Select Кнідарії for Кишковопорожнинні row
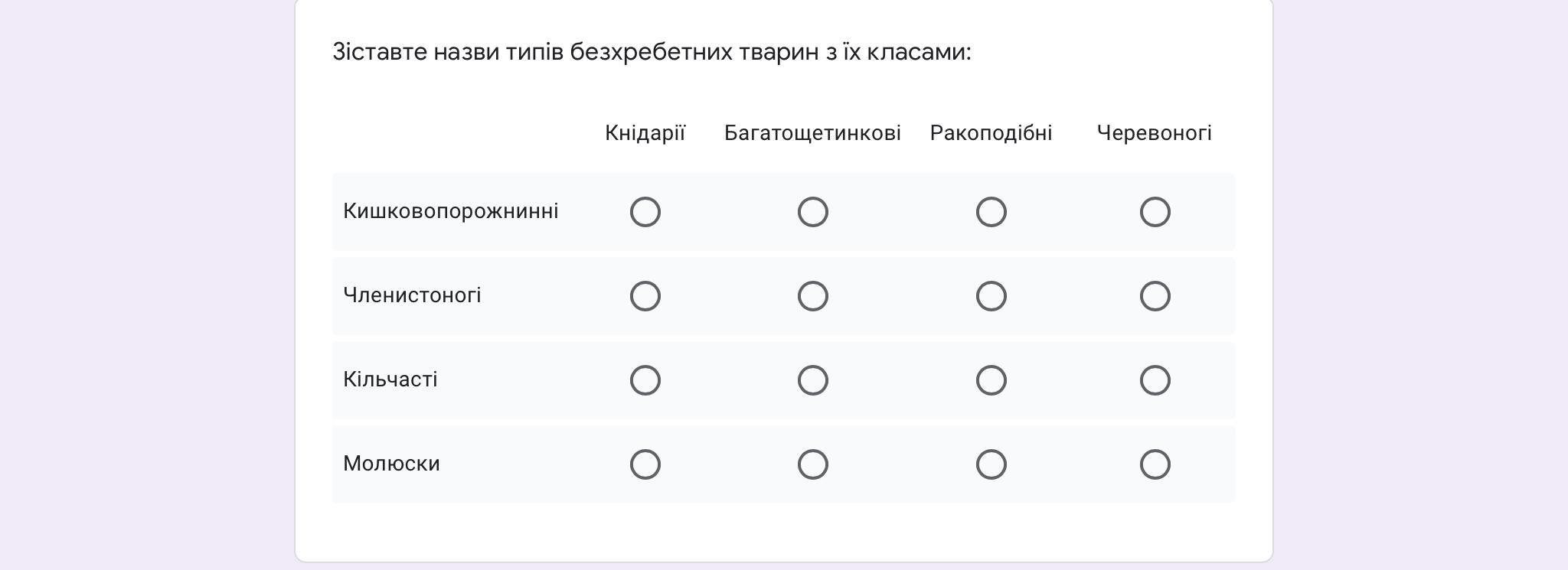 [x=645, y=212]
